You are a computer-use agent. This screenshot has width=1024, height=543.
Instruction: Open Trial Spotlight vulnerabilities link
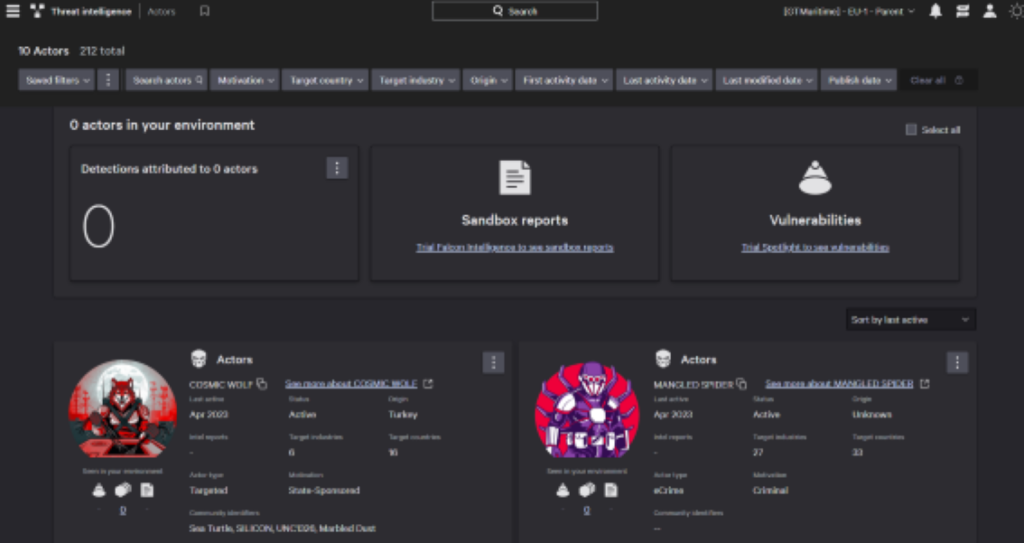click(815, 248)
